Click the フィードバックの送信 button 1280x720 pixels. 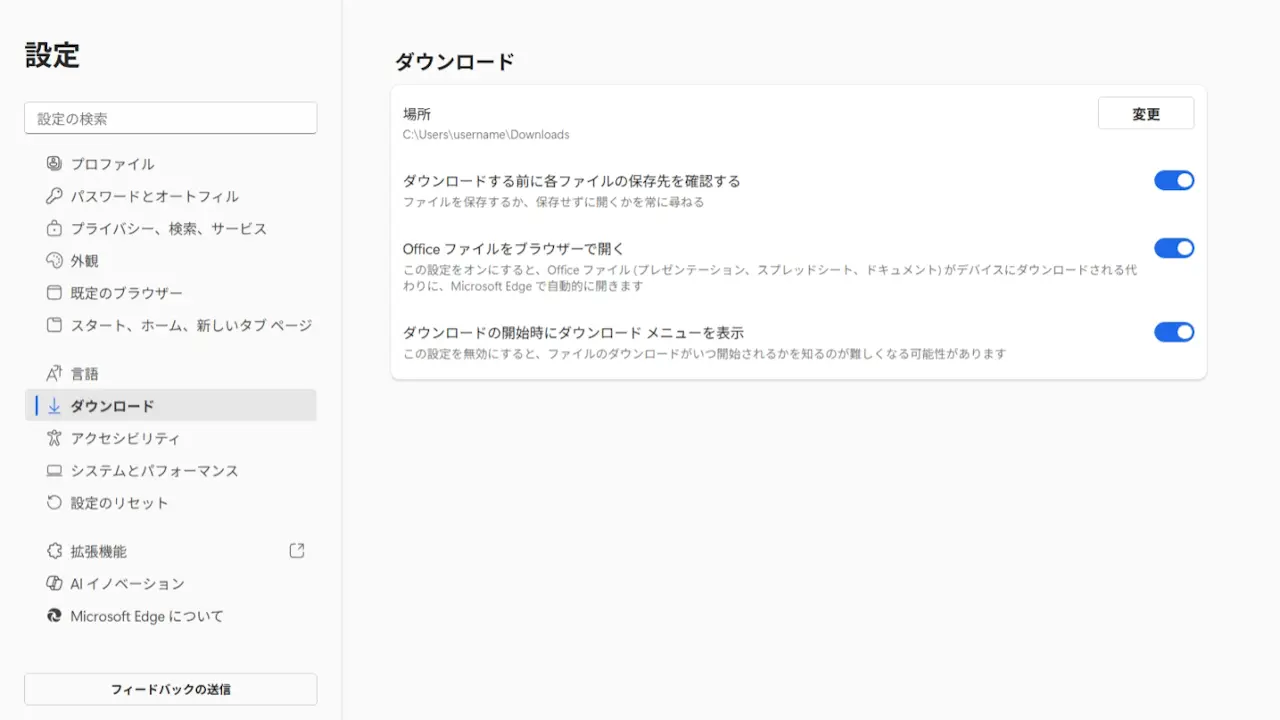[170, 689]
